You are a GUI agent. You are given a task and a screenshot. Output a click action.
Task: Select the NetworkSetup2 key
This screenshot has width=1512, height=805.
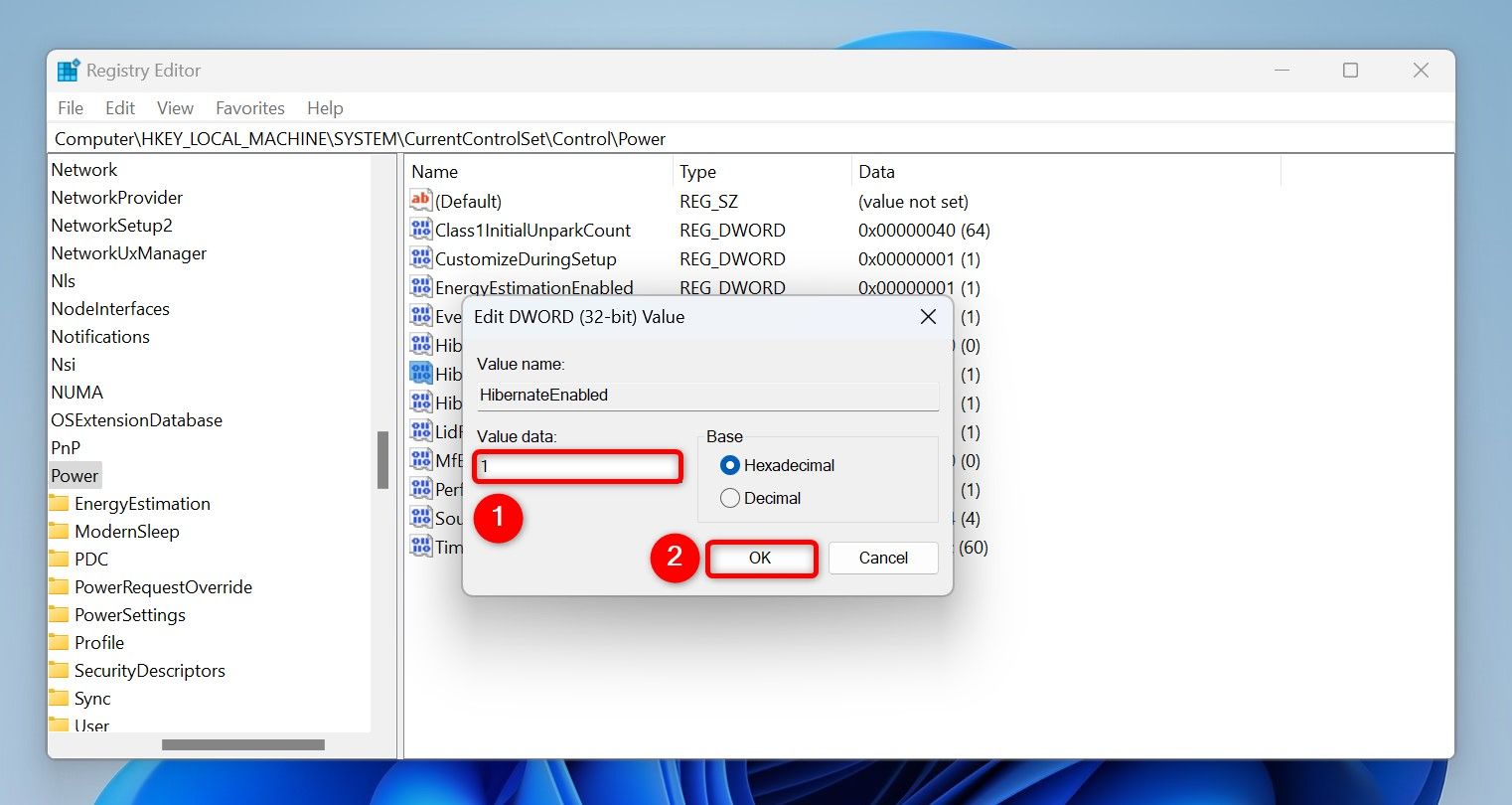[x=111, y=226]
